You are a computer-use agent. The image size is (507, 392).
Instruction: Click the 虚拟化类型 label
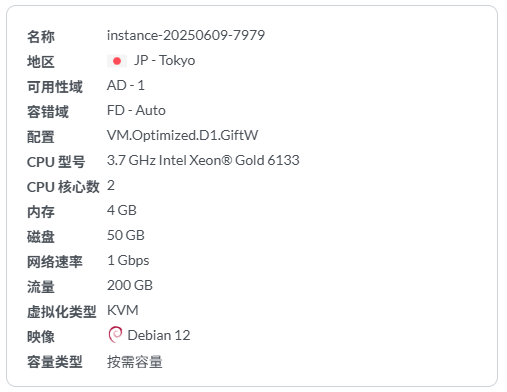point(62,312)
